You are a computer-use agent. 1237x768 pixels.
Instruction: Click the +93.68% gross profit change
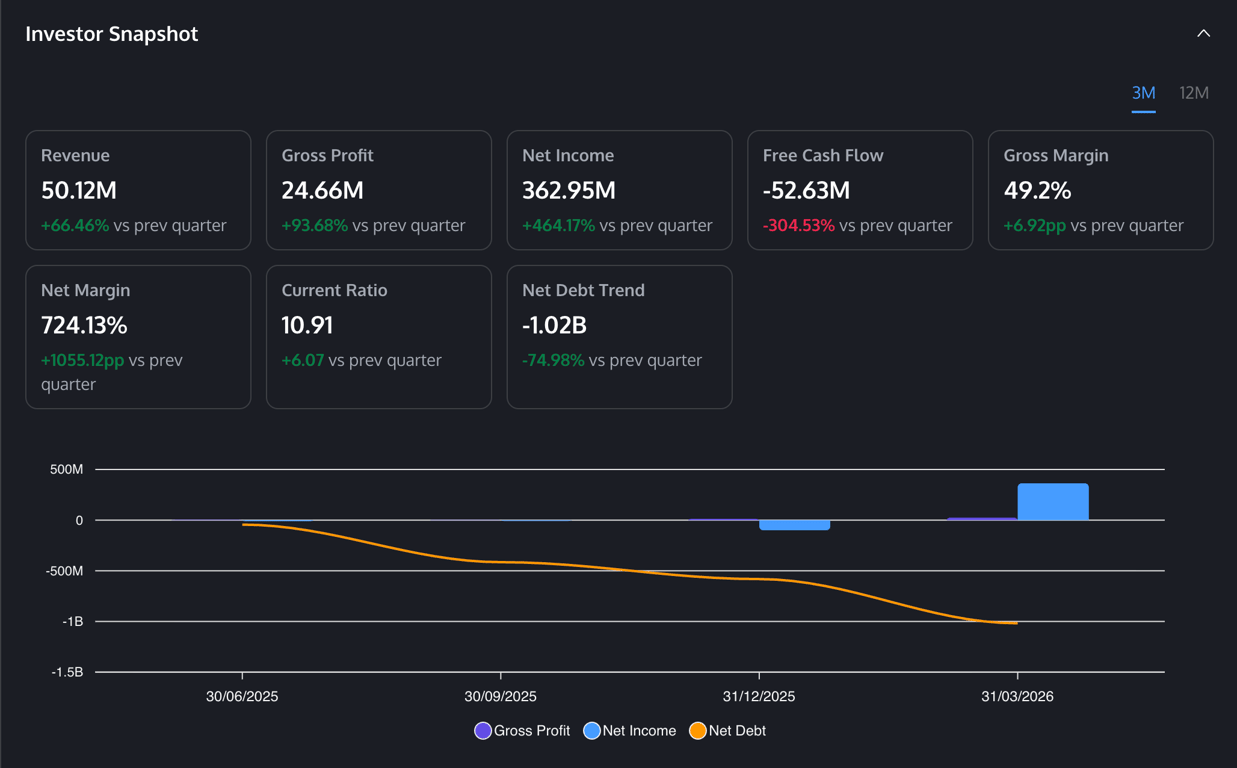click(x=315, y=225)
